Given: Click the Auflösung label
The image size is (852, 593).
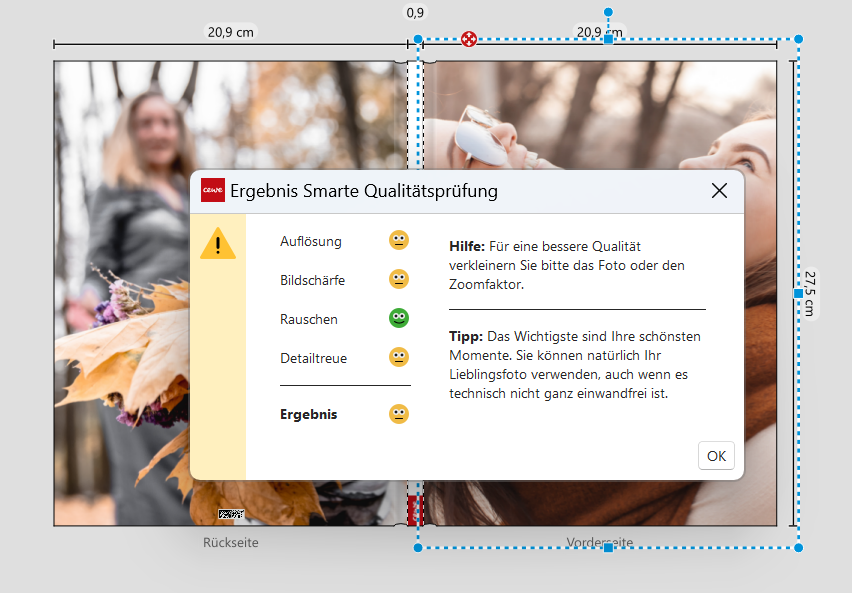Looking at the screenshot, I should (x=311, y=241).
